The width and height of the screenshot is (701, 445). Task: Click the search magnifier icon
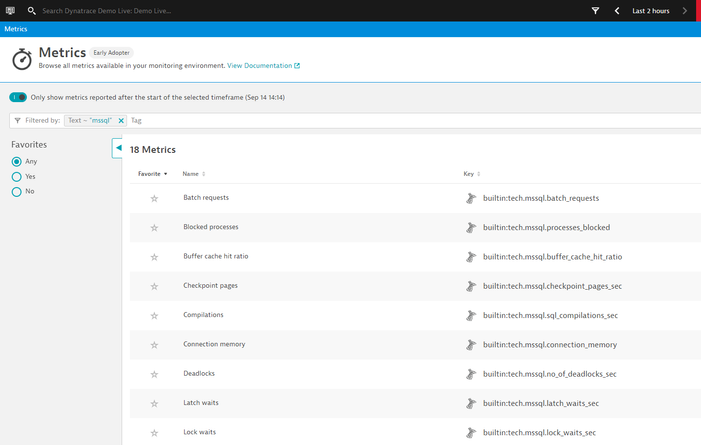[32, 11]
